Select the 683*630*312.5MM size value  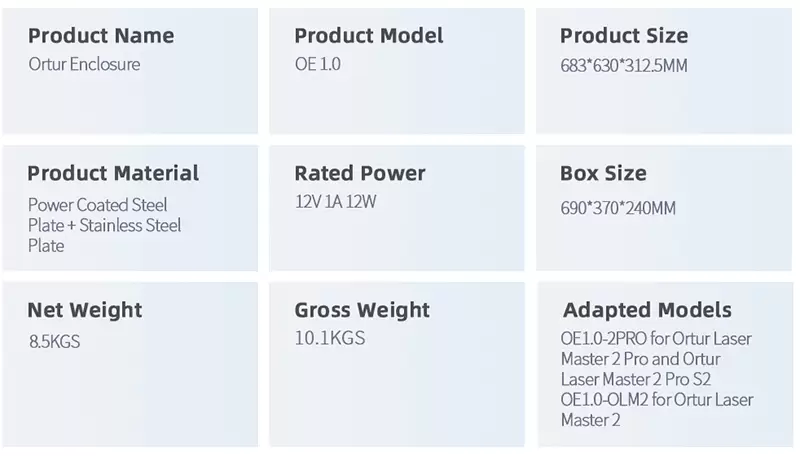(623, 67)
